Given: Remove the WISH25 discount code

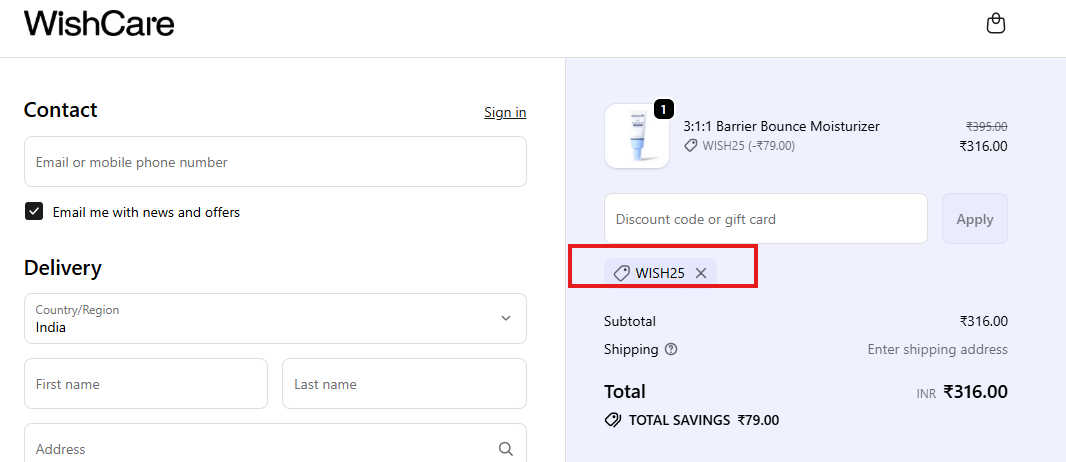Looking at the screenshot, I should [701, 273].
